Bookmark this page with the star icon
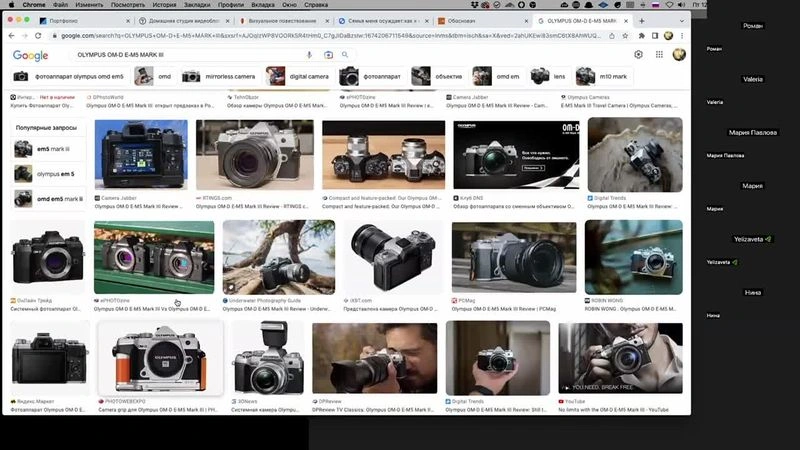800x450 pixels. [x=625, y=36]
